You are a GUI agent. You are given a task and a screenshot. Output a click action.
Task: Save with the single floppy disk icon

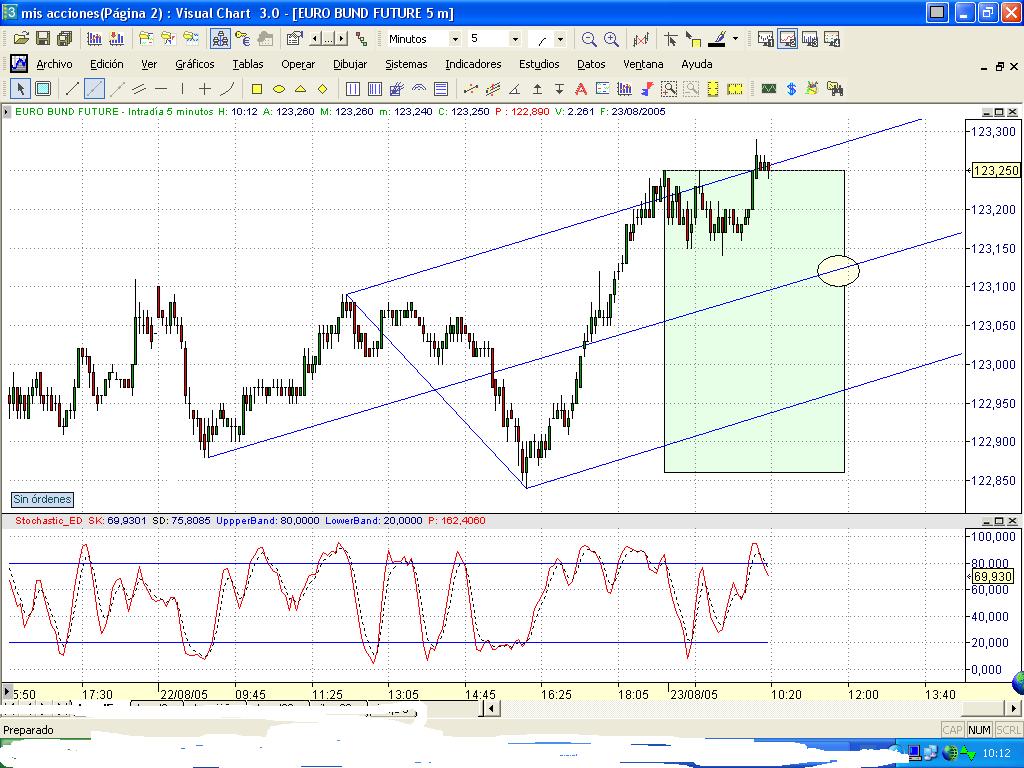[43, 39]
